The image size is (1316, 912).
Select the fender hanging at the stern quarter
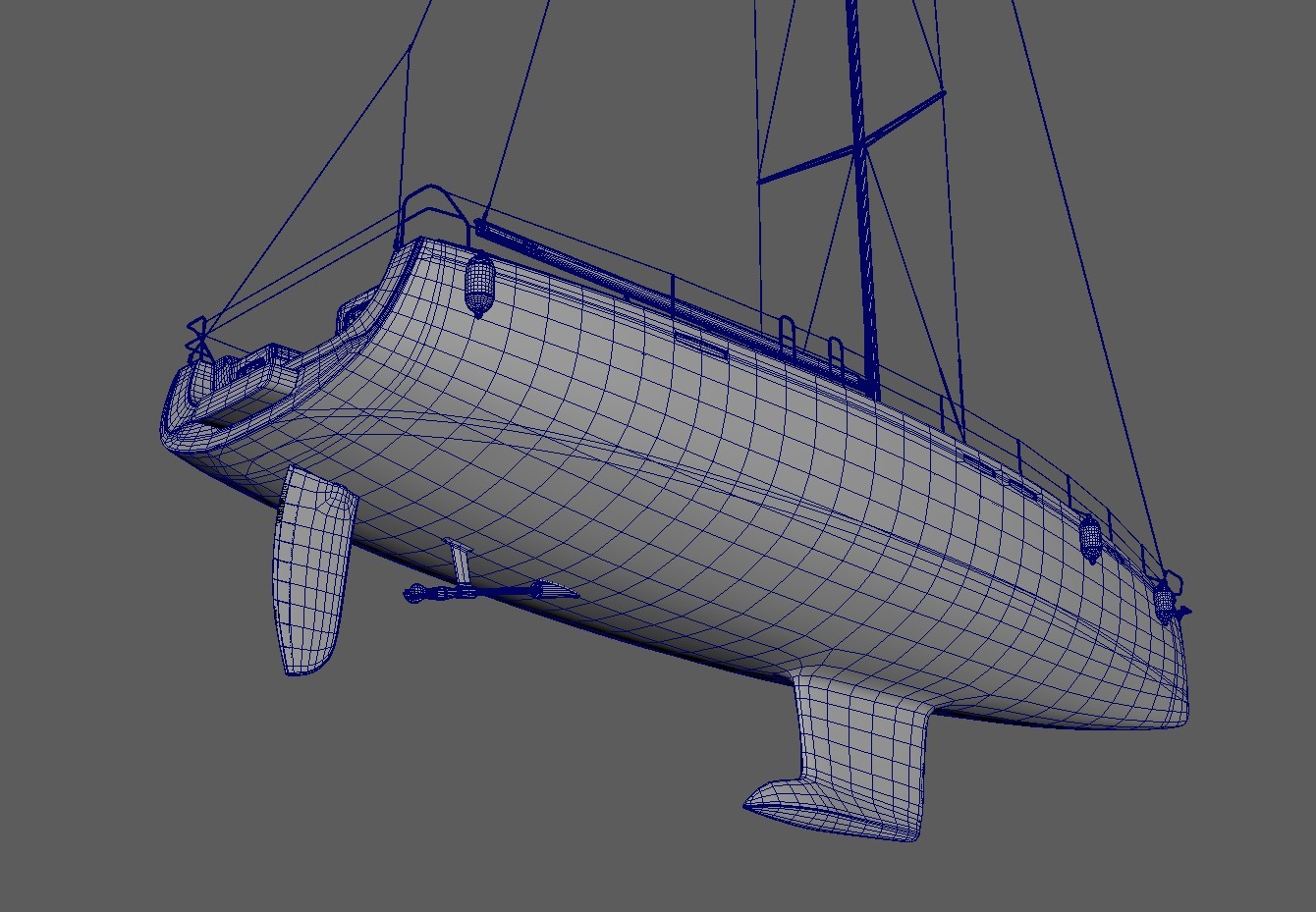click(478, 286)
